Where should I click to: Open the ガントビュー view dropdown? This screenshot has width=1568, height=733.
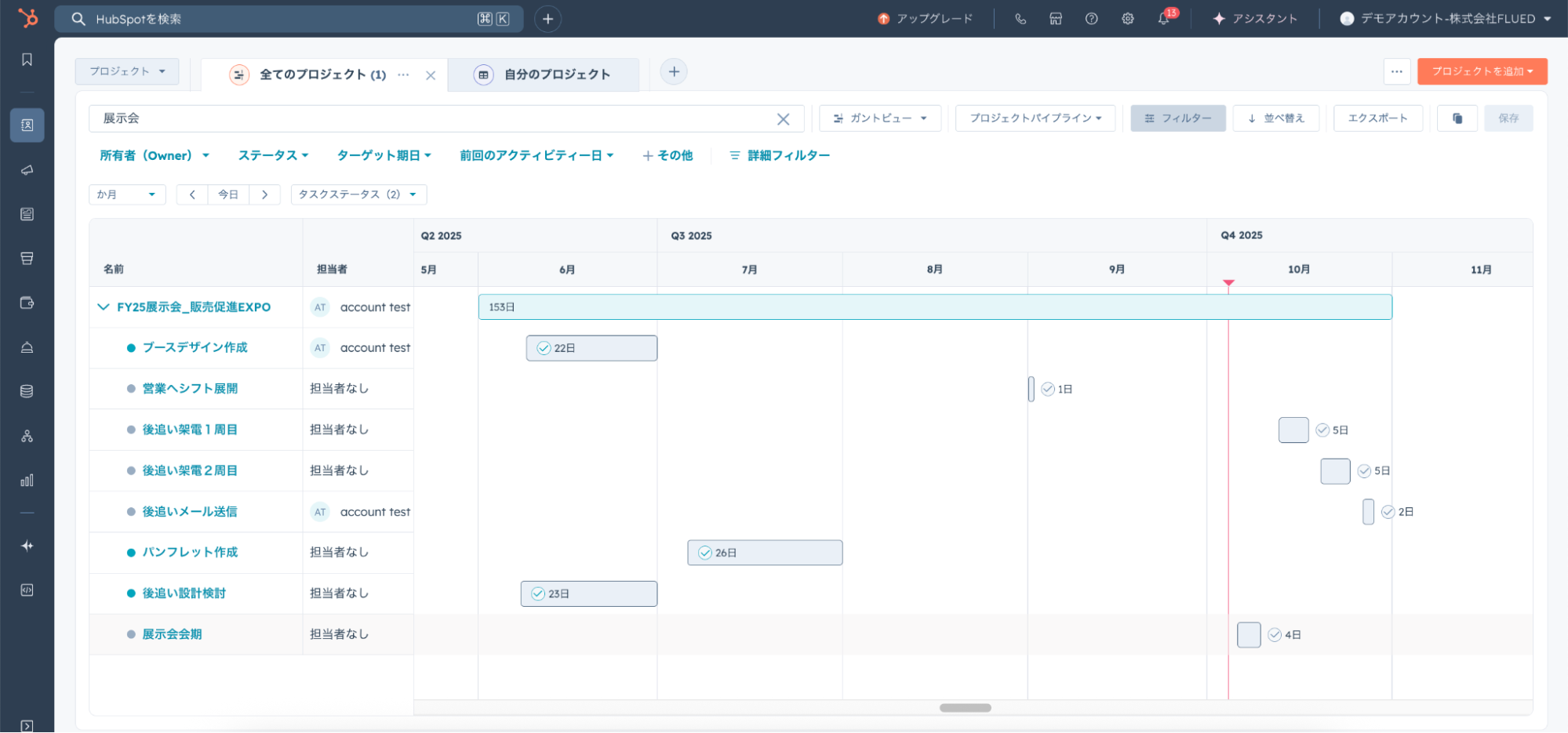pos(879,118)
